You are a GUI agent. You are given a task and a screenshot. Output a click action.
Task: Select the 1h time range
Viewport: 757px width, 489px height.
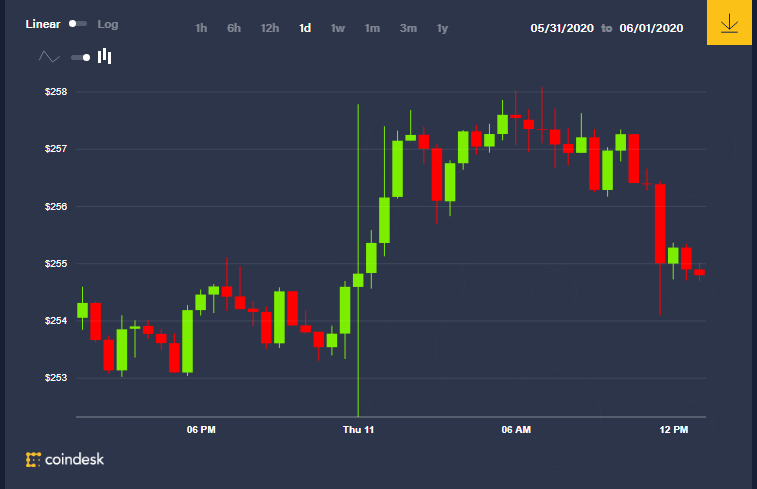[x=201, y=28]
